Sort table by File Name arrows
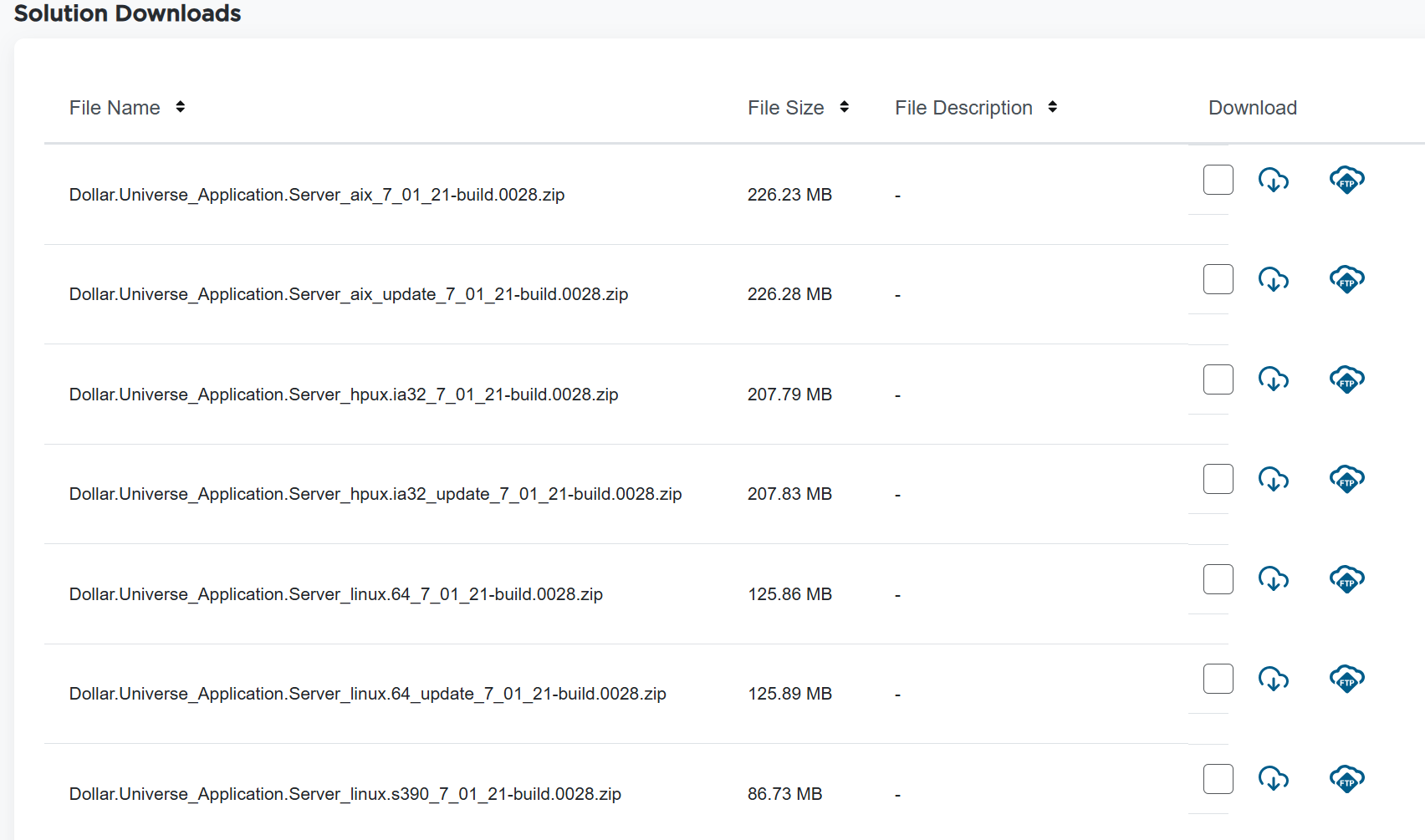This screenshot has width=1425, height=840. pyautogui.click(x=180, y=107)
